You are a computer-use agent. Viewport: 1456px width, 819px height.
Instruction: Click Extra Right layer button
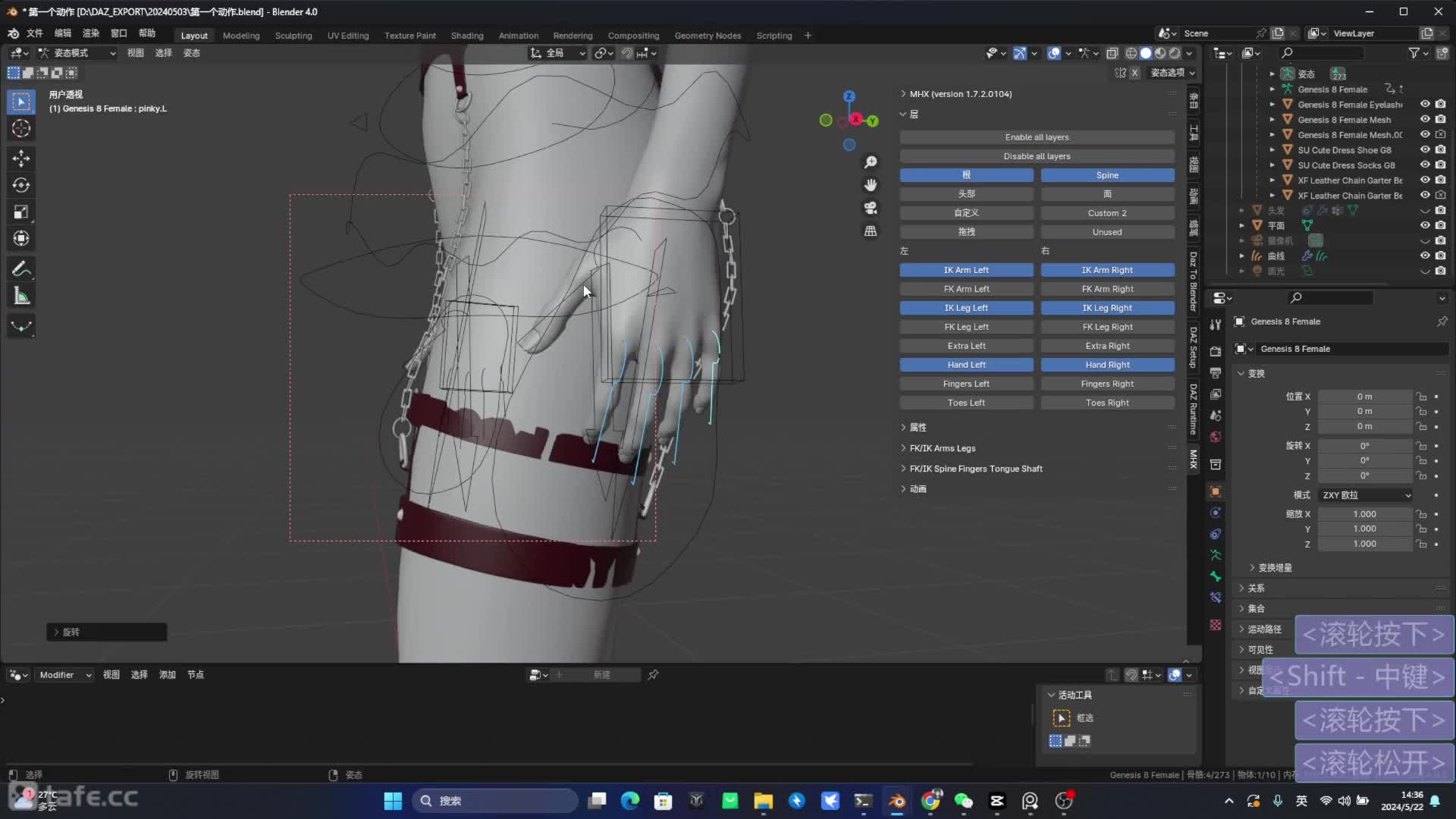(x=1107, y=346)
